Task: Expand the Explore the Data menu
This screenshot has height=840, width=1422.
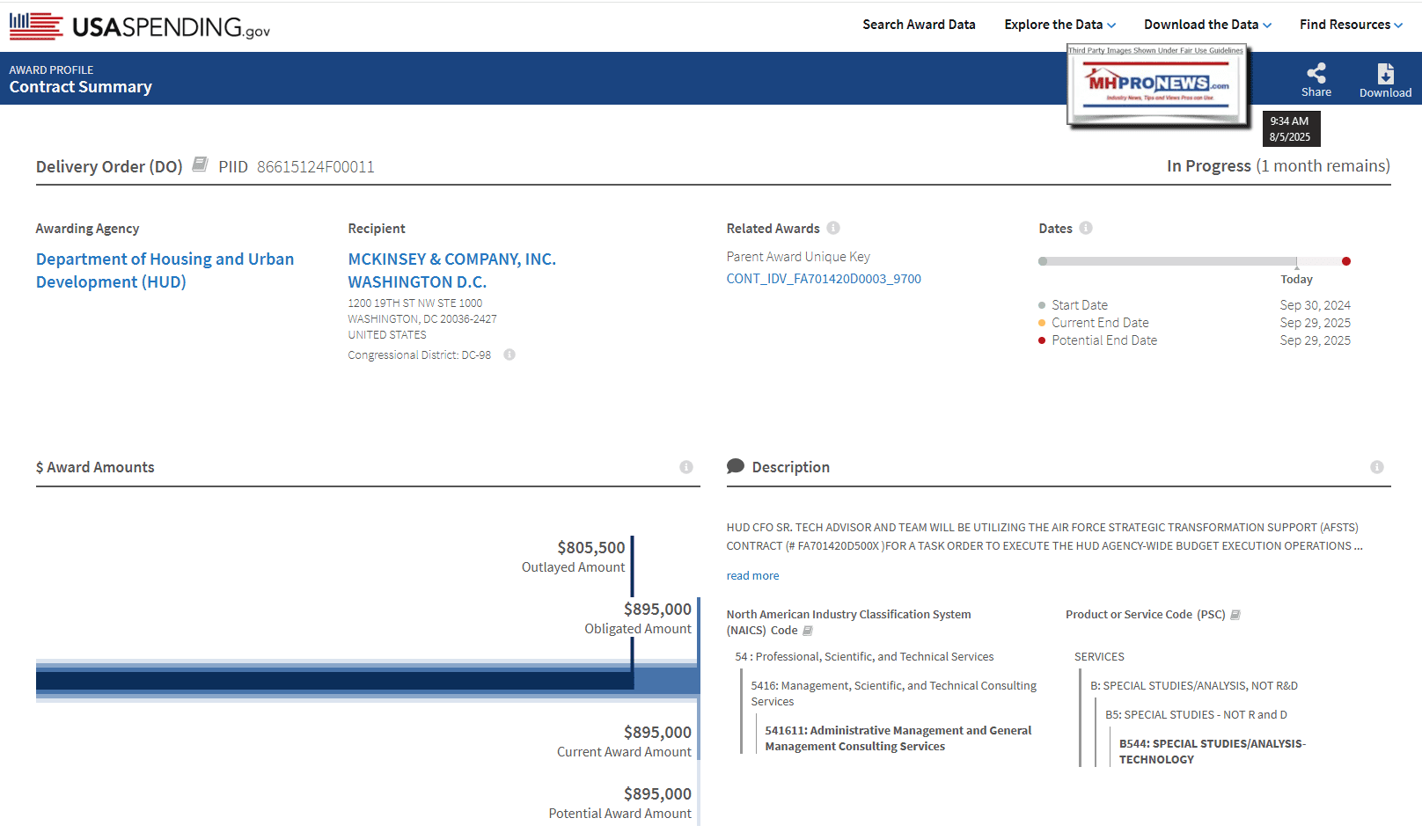Action: point(1060,25)
